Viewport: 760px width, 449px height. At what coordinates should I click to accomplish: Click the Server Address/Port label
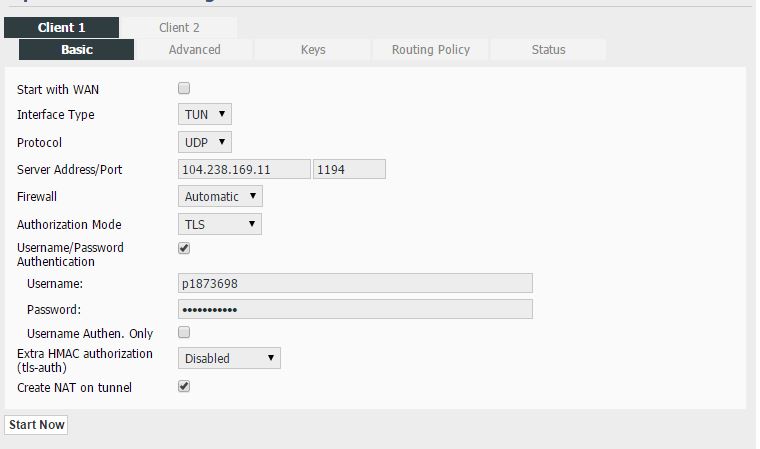point(69,170)
